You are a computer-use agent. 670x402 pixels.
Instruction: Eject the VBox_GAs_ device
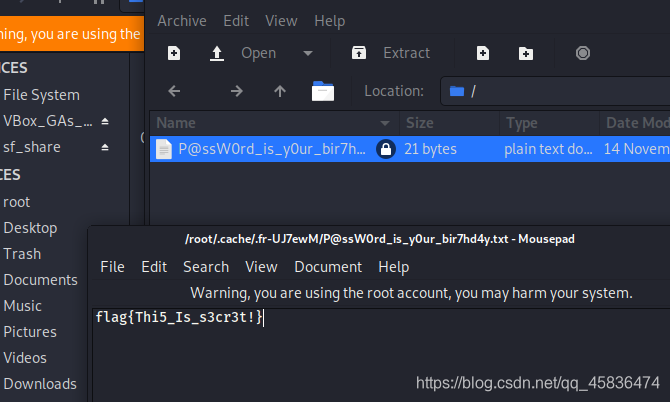[105, 122]
